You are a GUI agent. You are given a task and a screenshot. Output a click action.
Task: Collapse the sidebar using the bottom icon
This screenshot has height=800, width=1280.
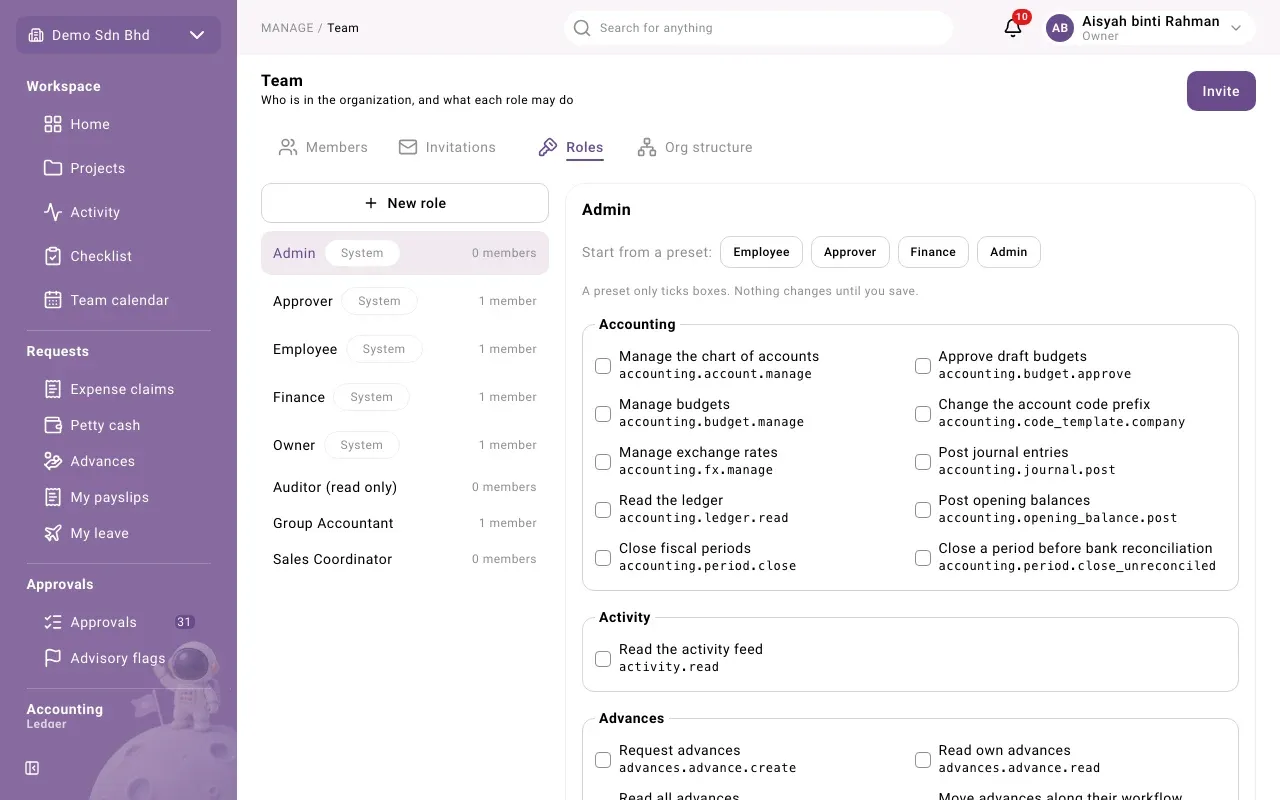[32, 768]
